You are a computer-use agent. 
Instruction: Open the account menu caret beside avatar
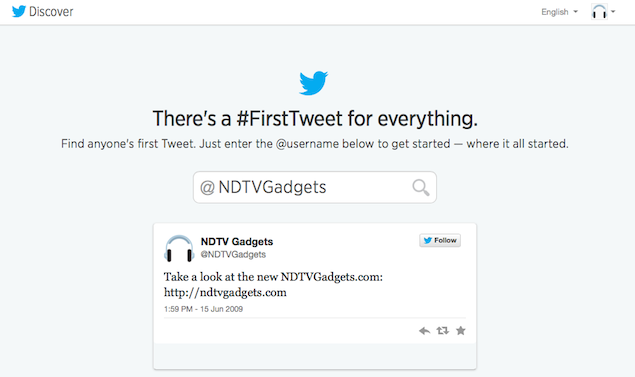613,12
